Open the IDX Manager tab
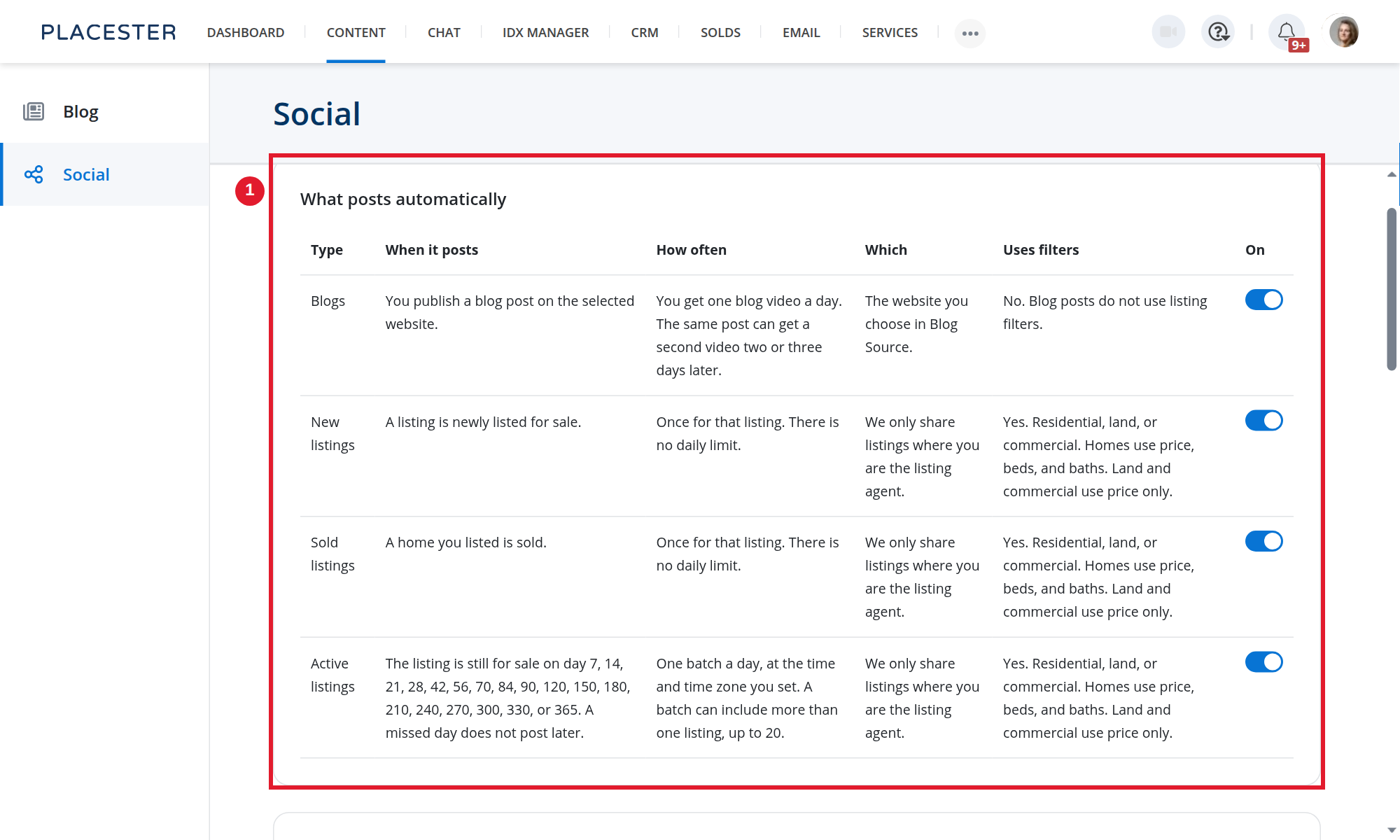 pos(545,32)
